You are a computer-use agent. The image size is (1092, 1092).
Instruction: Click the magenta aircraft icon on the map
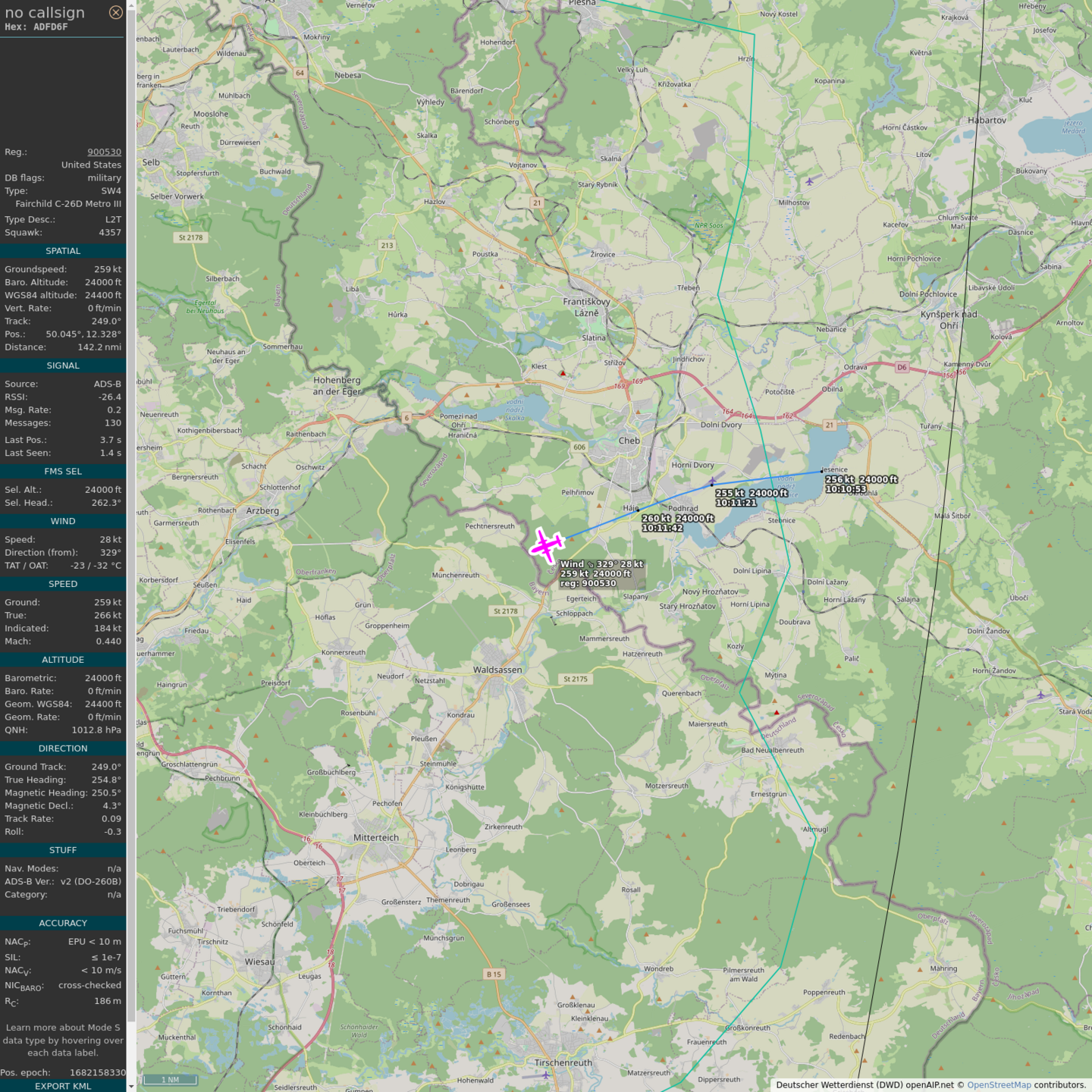pyautogui.click(x=546, y=544)
